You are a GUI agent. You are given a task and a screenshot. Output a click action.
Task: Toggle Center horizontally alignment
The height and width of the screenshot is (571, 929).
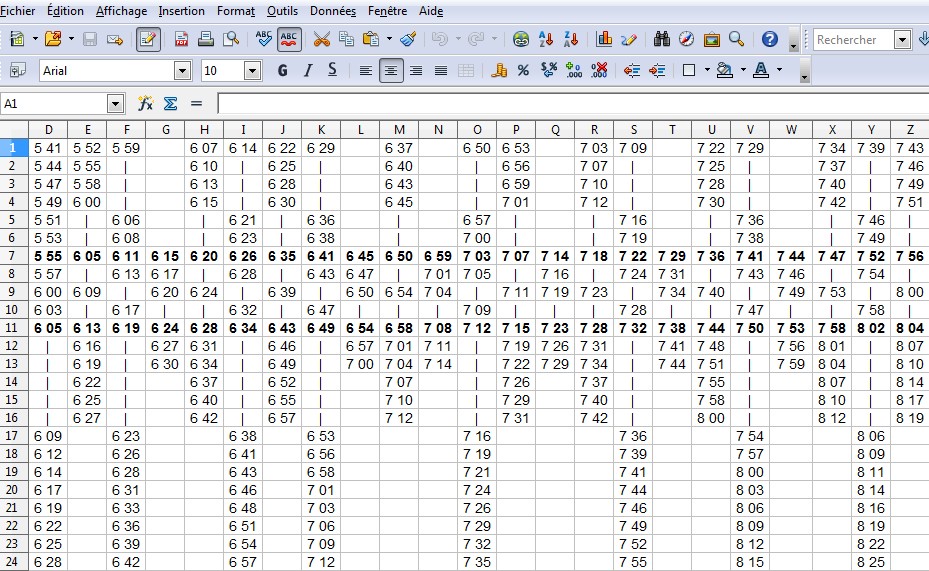390,71
